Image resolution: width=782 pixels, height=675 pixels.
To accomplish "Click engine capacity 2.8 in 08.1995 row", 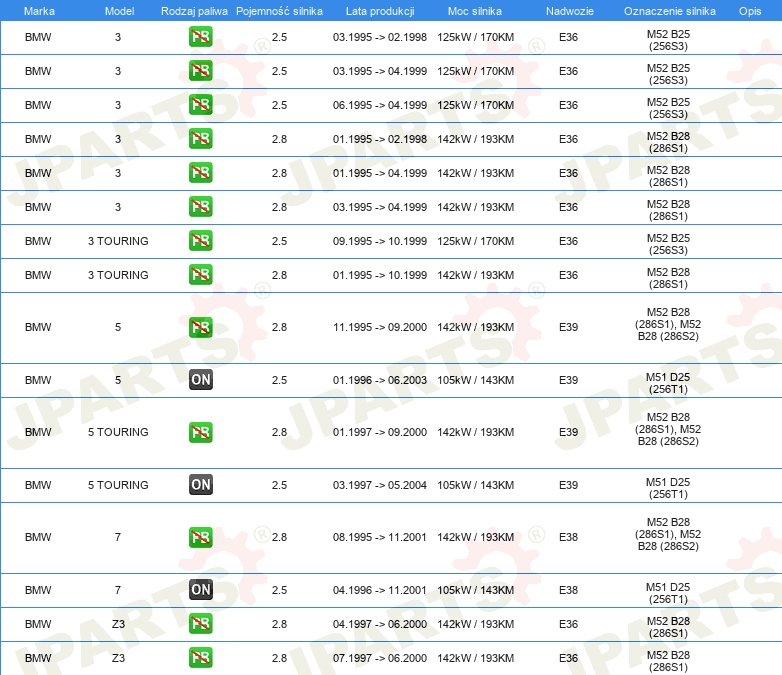I will pos(279,537).
